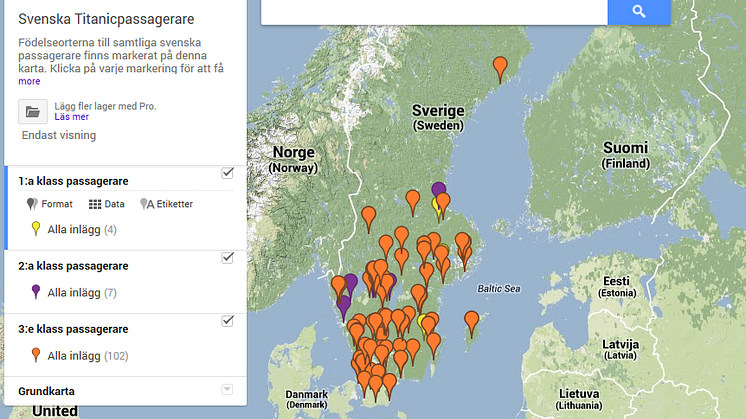The height and width of the screenshot is (419, 746).
Task: Click the Latvija (Latvia) map label
Action: [620, 349]
